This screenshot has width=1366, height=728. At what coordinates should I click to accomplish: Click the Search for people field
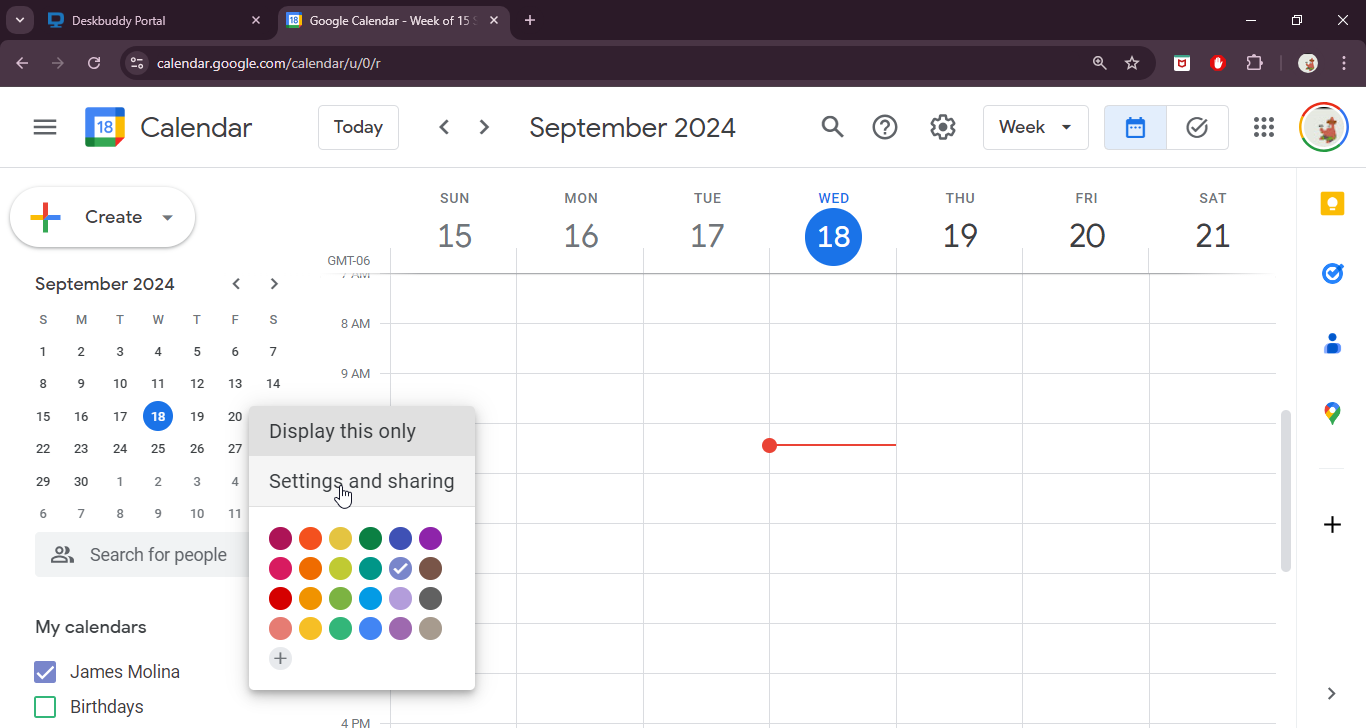coord(158,555)
